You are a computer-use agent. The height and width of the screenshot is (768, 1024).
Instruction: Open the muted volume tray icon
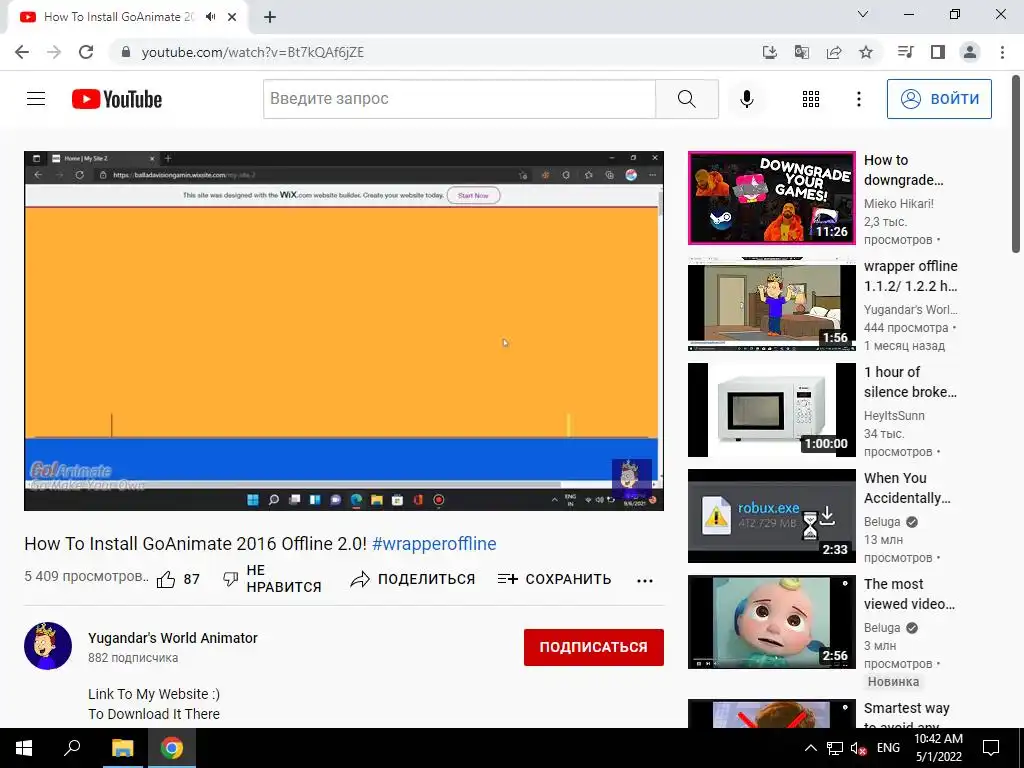(x=859, y=748)
